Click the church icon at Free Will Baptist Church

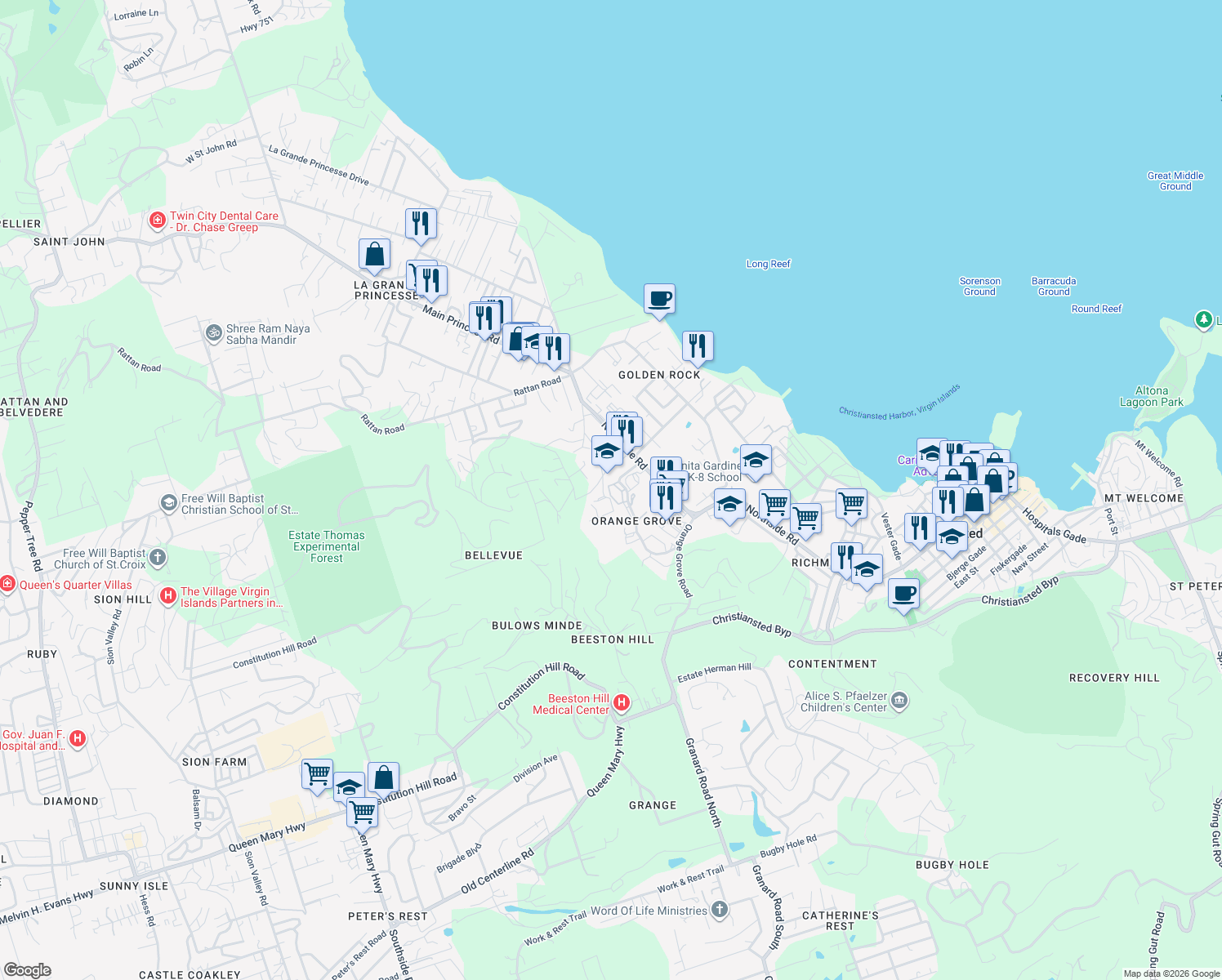pyautogui.click(x=156, y=556)
